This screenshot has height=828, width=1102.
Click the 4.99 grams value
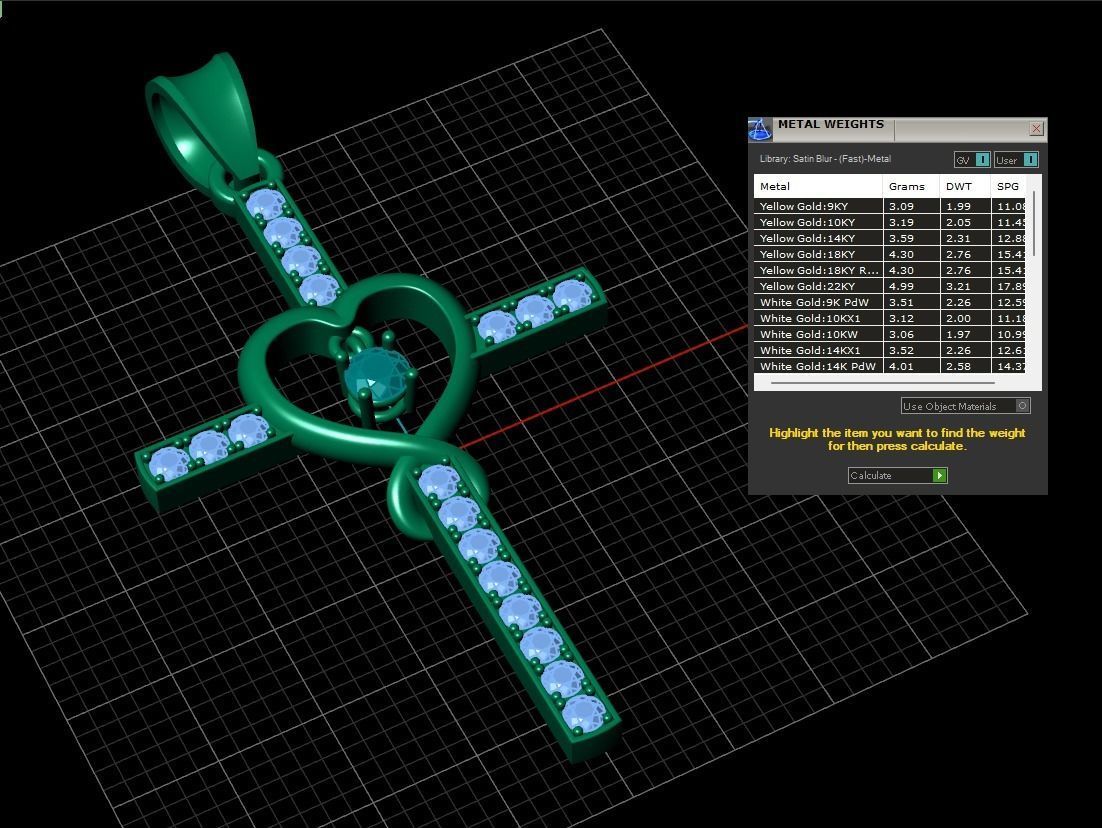point(901,286)
